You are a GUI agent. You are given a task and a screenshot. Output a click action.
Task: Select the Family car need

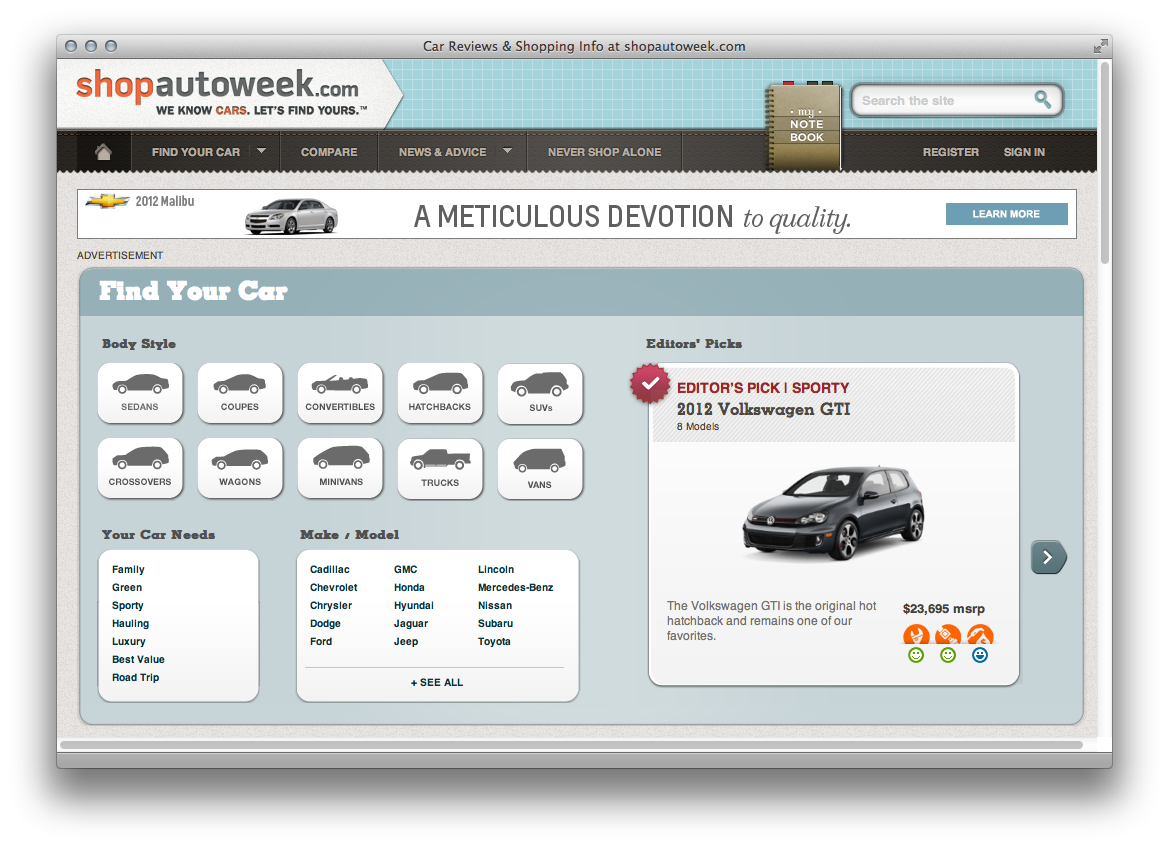(x=128, y=570)
